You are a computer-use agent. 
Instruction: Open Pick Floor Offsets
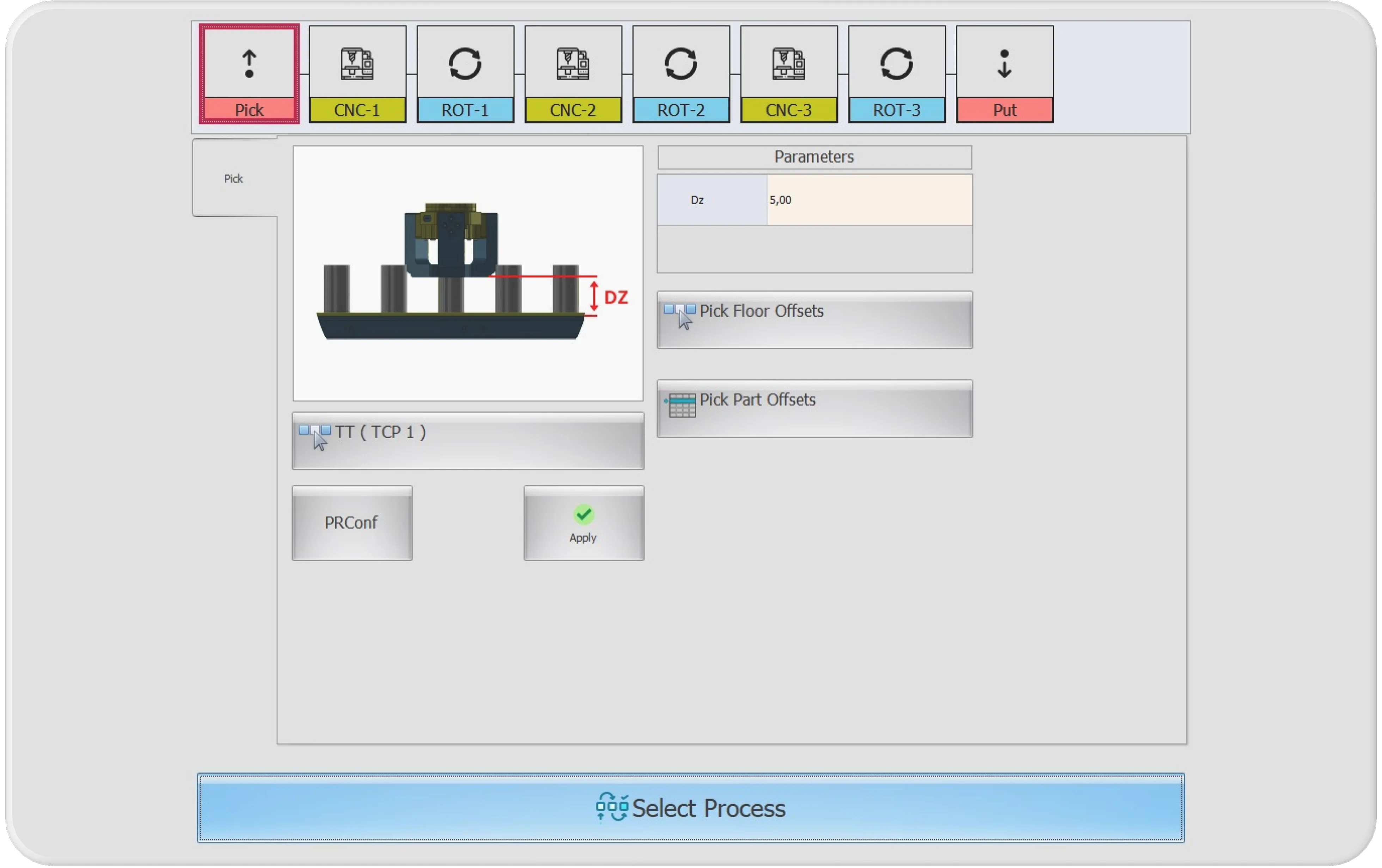(814, 320)
